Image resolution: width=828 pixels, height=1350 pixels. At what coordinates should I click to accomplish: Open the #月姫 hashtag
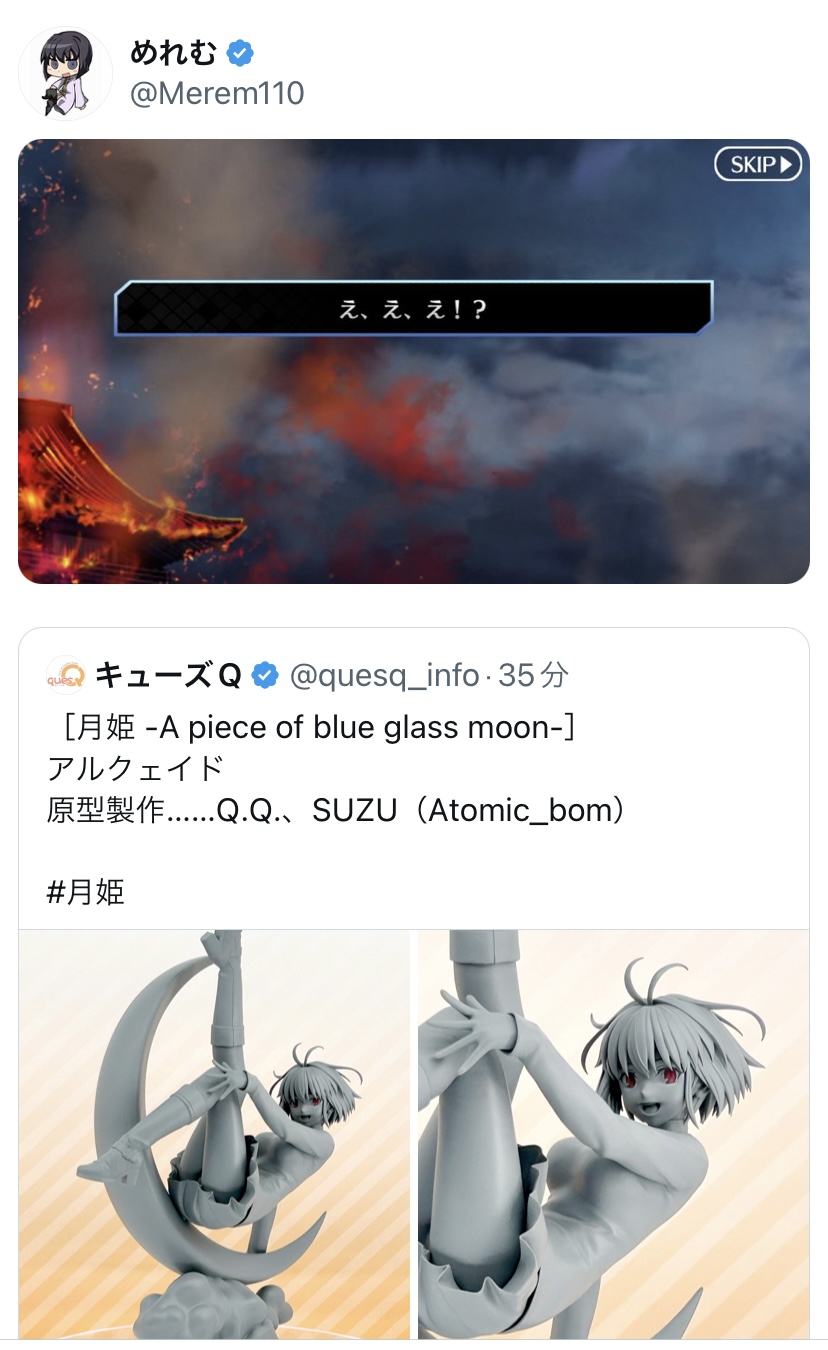tap(86, 891)
